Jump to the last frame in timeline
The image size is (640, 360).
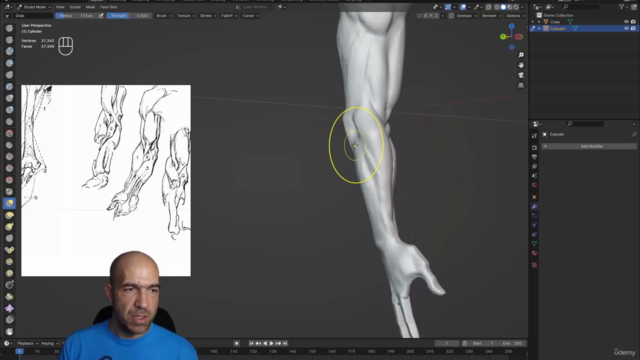285,343
